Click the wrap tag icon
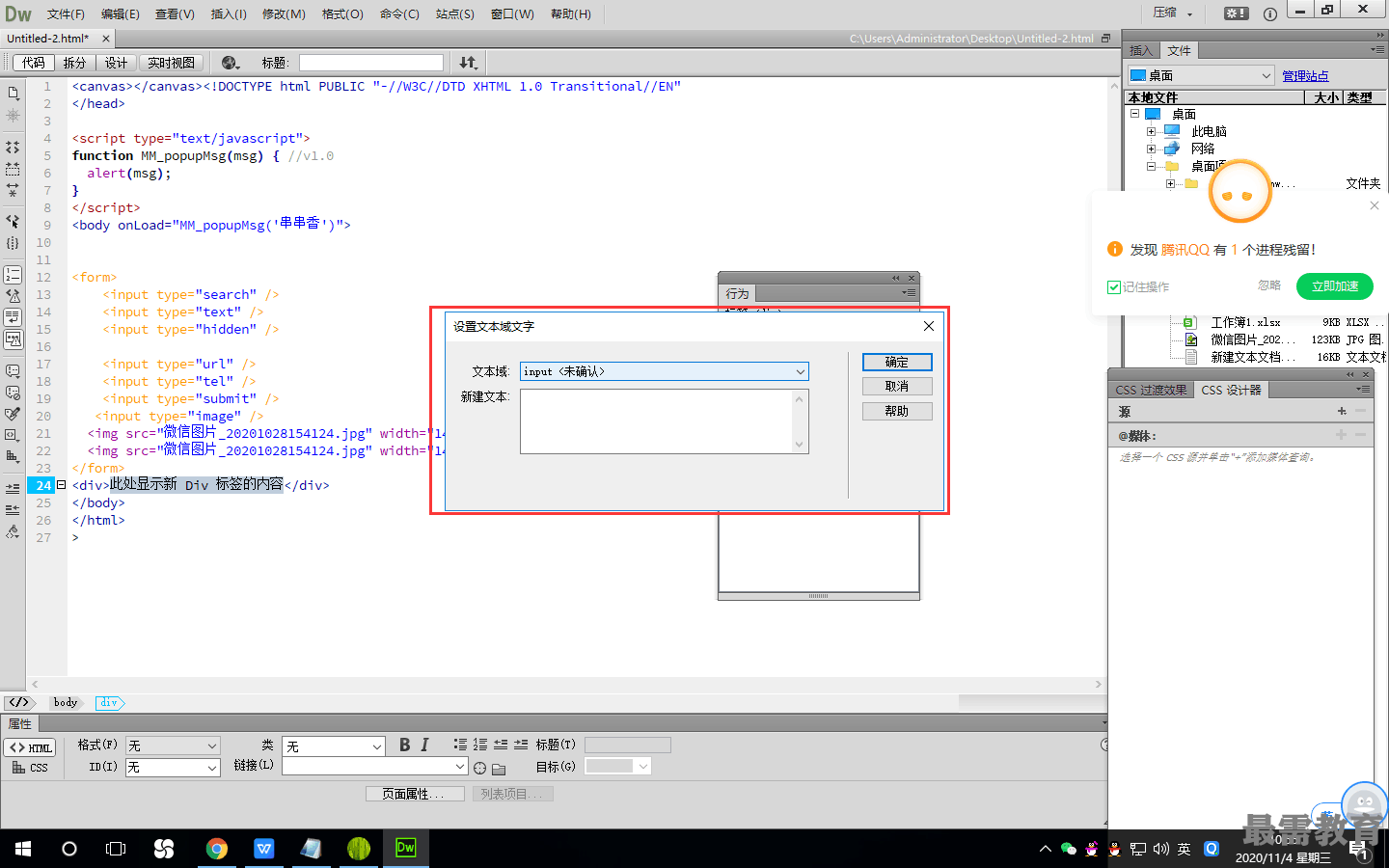Image resolution: width=1389 pixels, height=868 pixels. [13, 414]
